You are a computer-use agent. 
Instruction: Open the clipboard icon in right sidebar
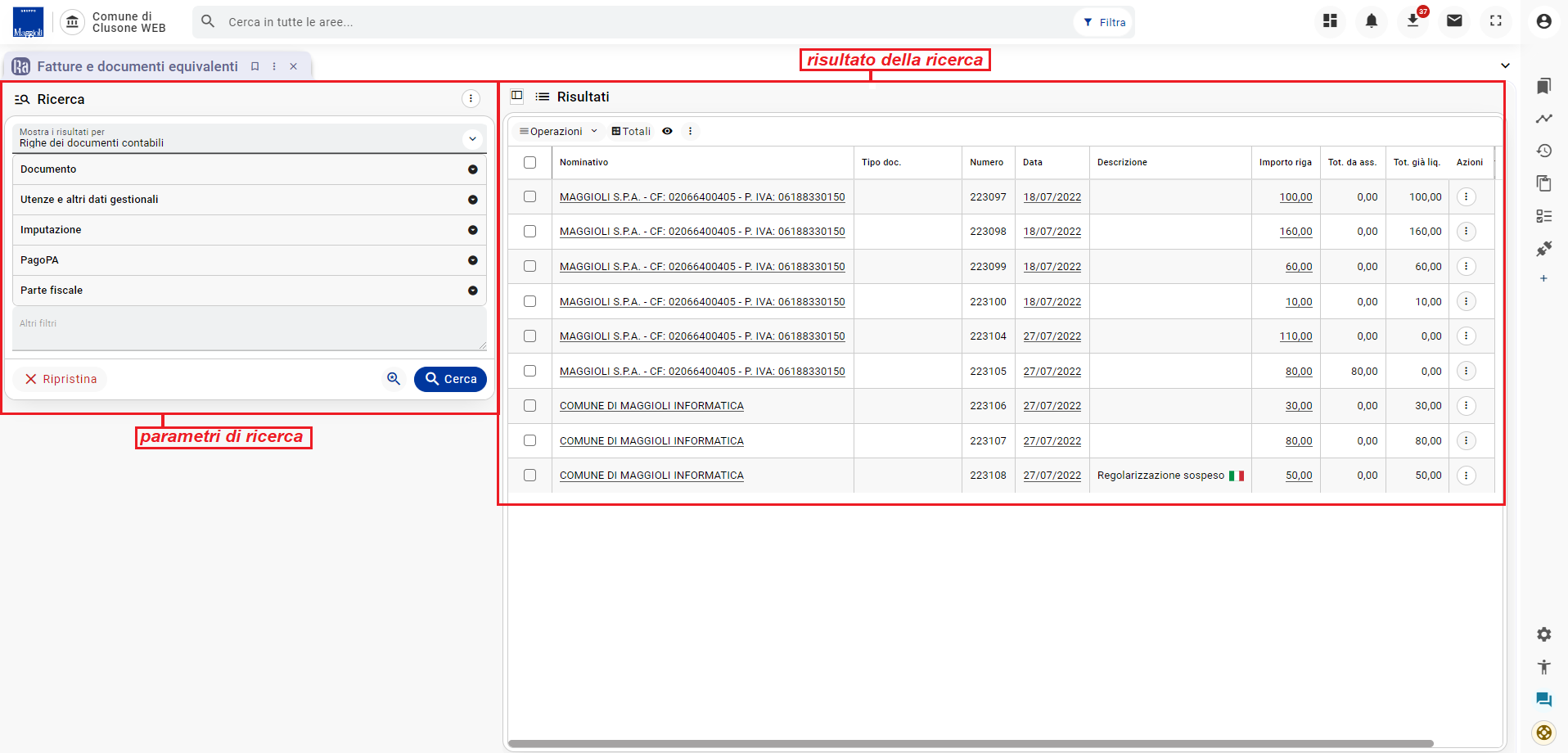click(1543, 183)
